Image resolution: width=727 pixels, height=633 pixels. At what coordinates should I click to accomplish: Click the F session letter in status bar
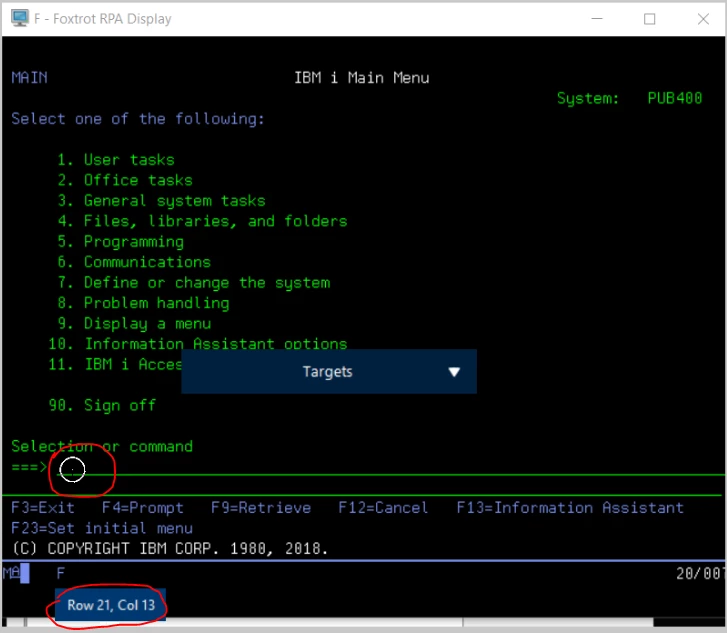click(61, 574)
